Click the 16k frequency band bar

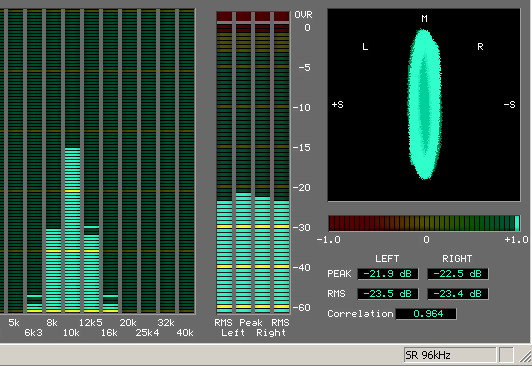pyautogui.click(x=110, y=161)
